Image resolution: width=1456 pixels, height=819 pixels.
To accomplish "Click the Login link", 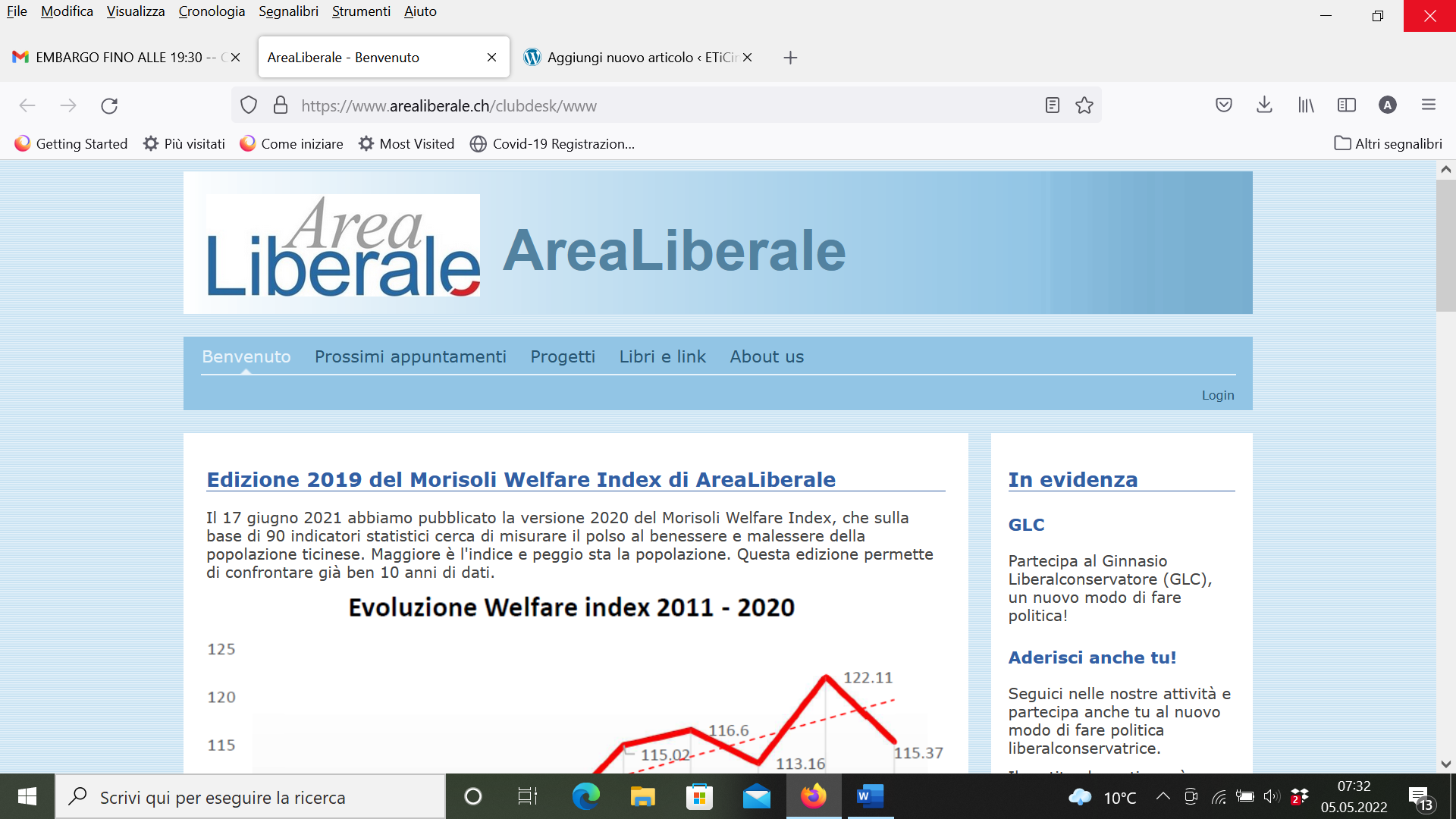I will point(1218,395).
